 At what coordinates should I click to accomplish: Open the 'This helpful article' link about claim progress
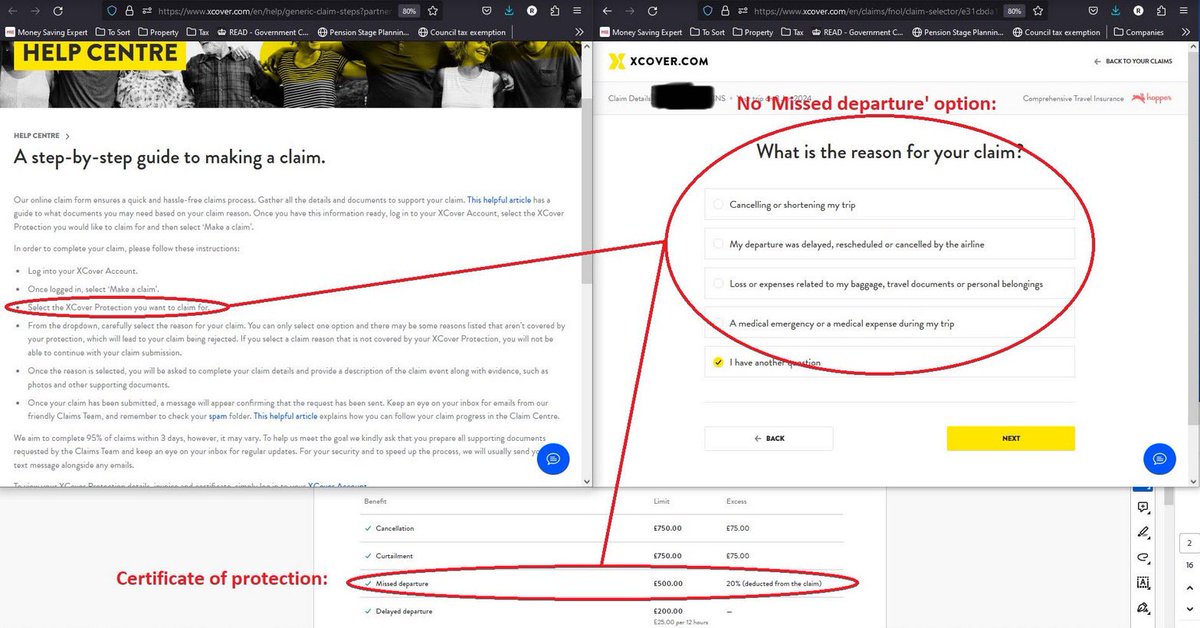(286, 416)
